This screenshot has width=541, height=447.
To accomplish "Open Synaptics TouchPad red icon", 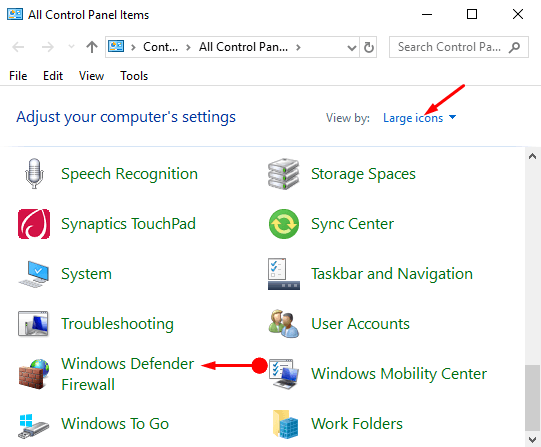I will [x=34, y=224].
